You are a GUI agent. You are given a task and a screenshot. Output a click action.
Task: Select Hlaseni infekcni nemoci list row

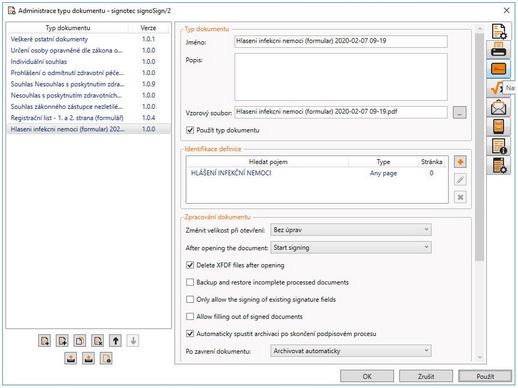tap(88, 129)
